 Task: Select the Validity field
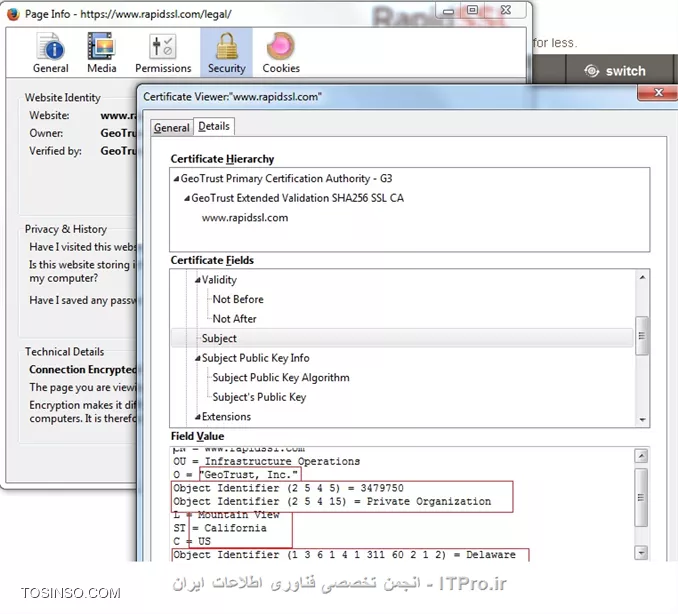(x=219, y=280)
